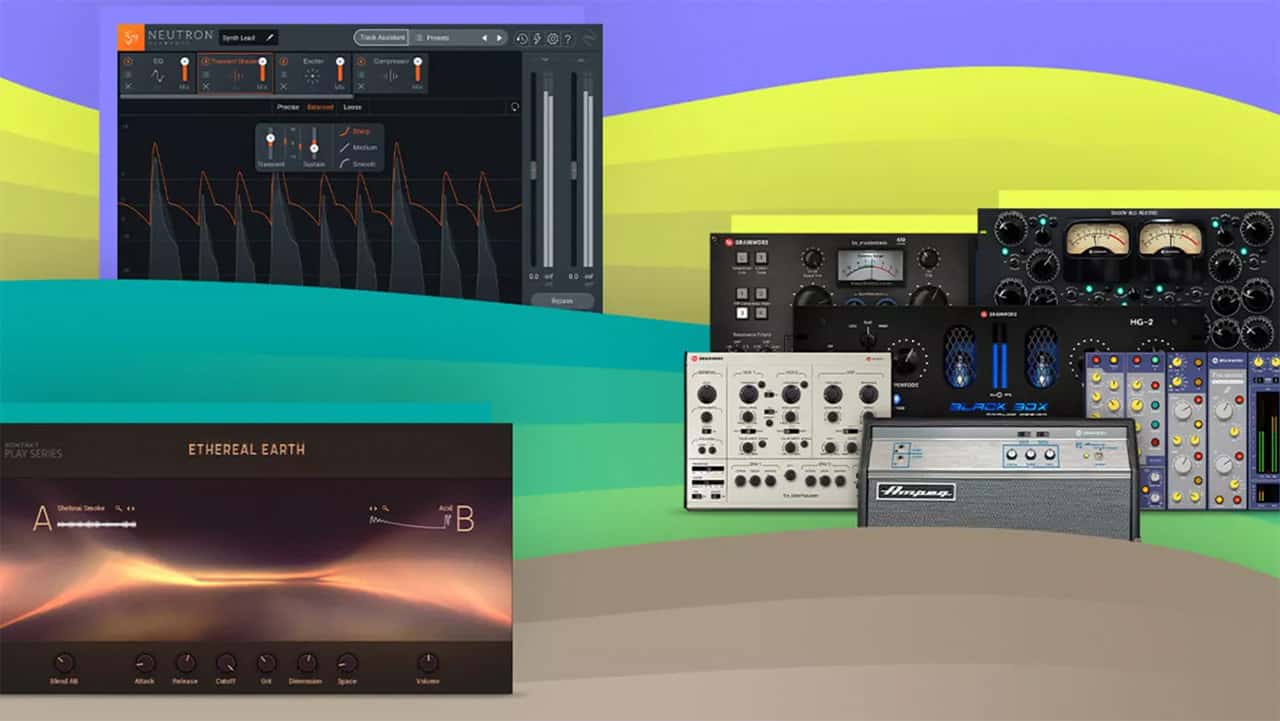Click the EQ module waveform icon
The image size is (1280, 721).
click(x=158, y=77)
